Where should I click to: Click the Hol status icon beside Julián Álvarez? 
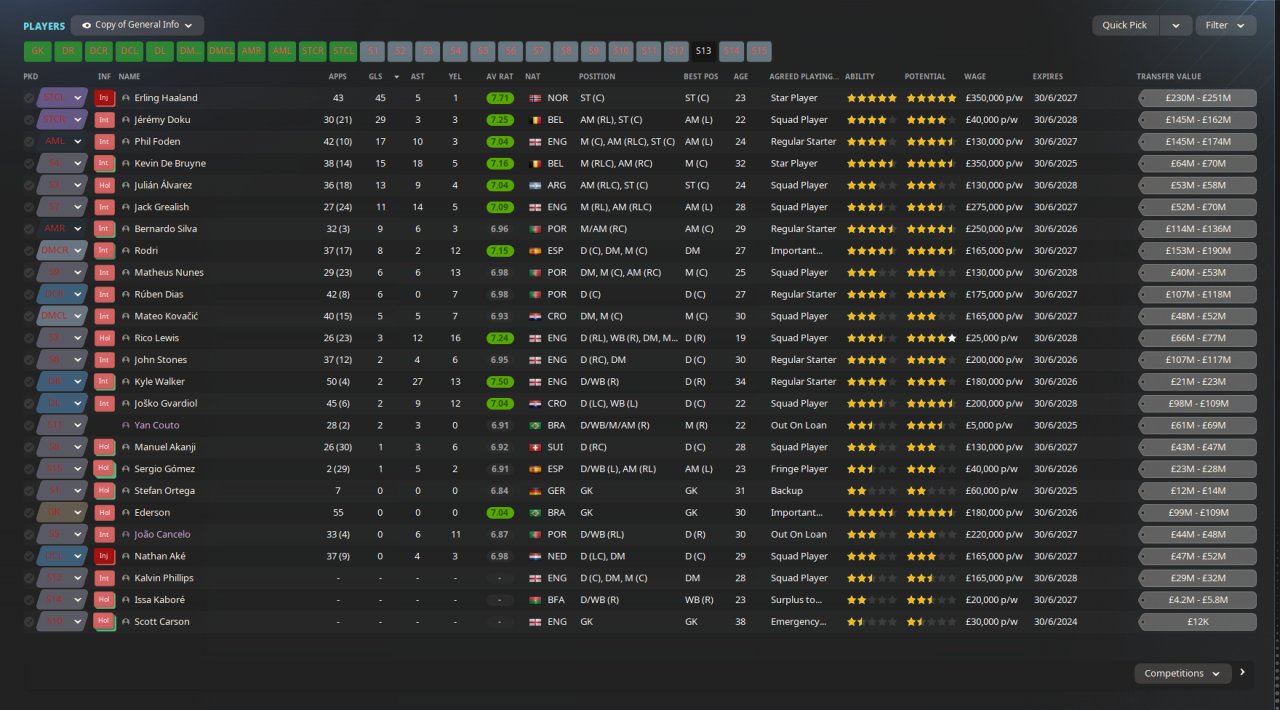[104, 185]
